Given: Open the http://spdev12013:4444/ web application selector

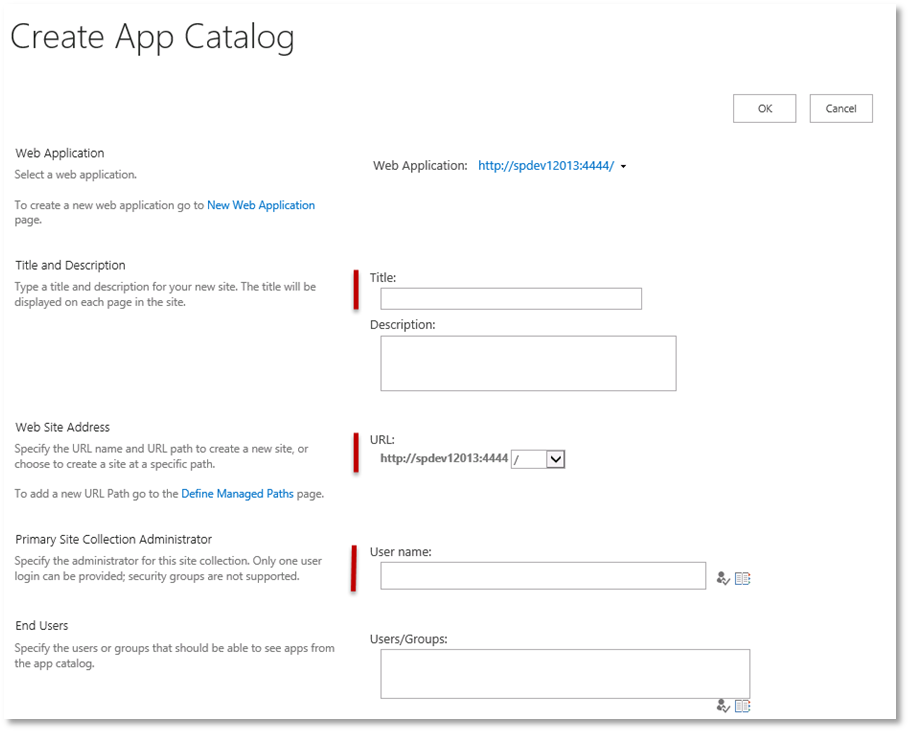Looking at the screenshot, I should coord(545,166).
